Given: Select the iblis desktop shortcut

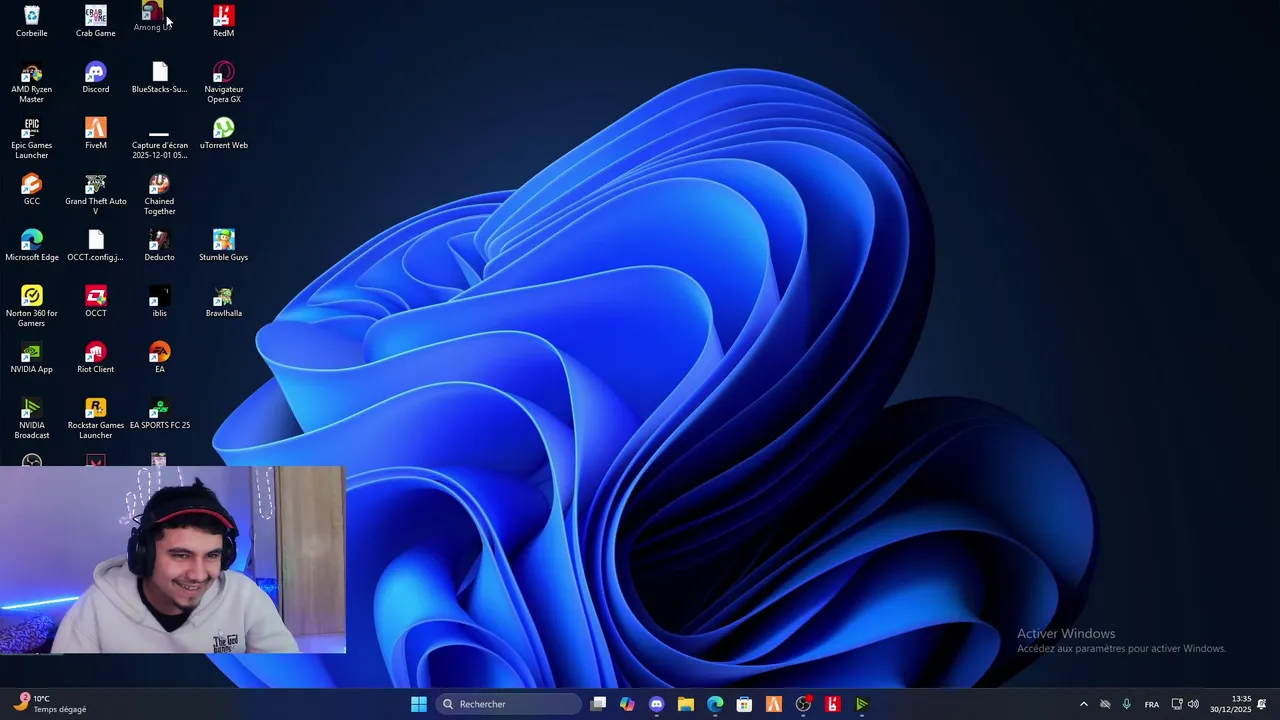Looking at the screenshot, I should (160, 302).
